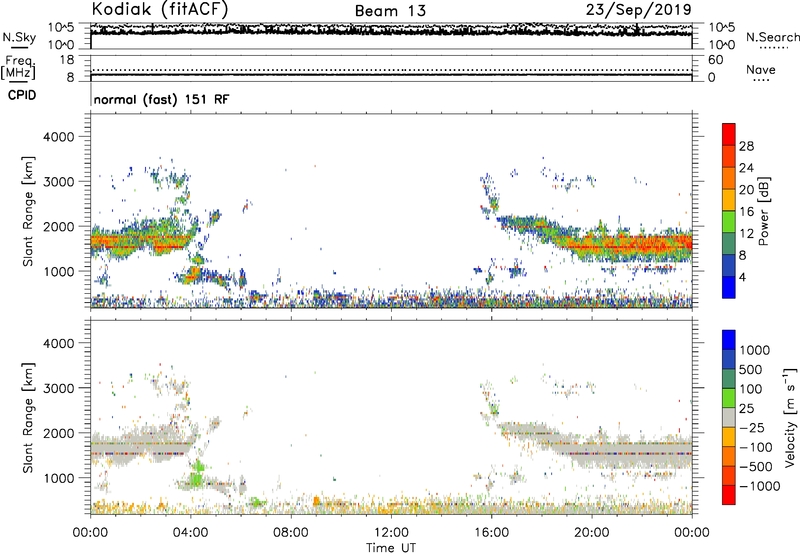Click the 'Freq. [MHz]' axis label
Viewport: 800px width, 554px height.
18,67
